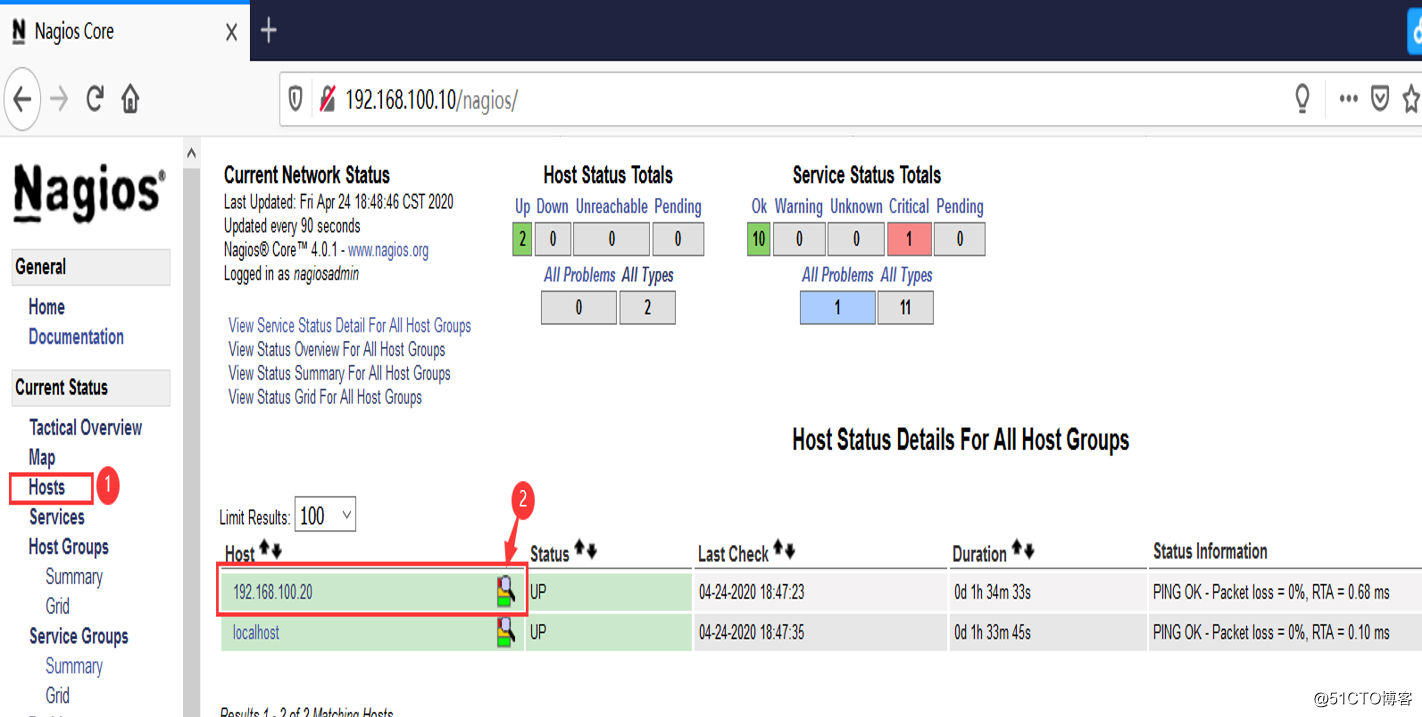1422x717 pixels.
Task: Open View Status Overview For All Host Groups
Action: (337, 349)
